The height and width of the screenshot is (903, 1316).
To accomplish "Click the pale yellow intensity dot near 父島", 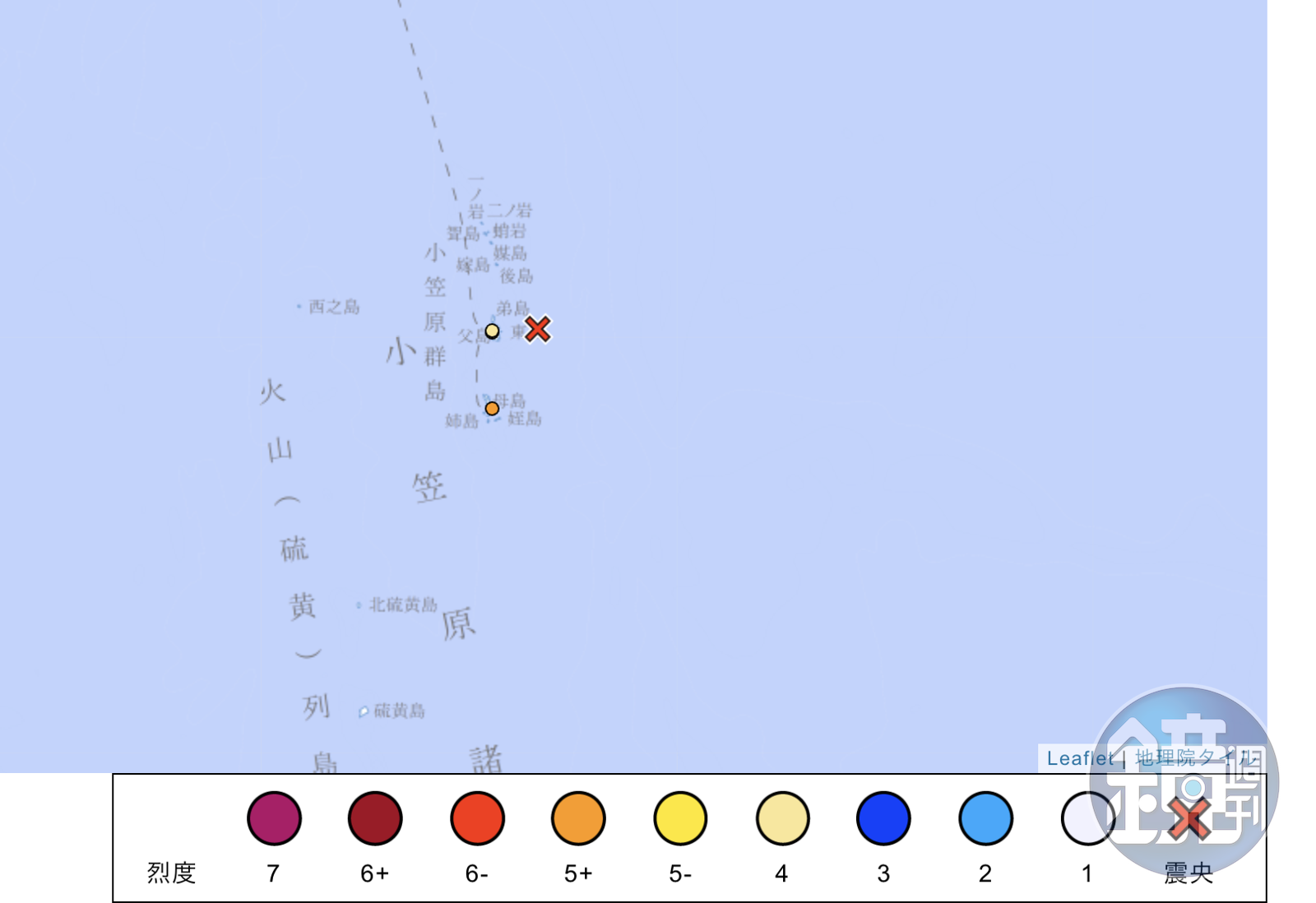I will pos(492,331).
